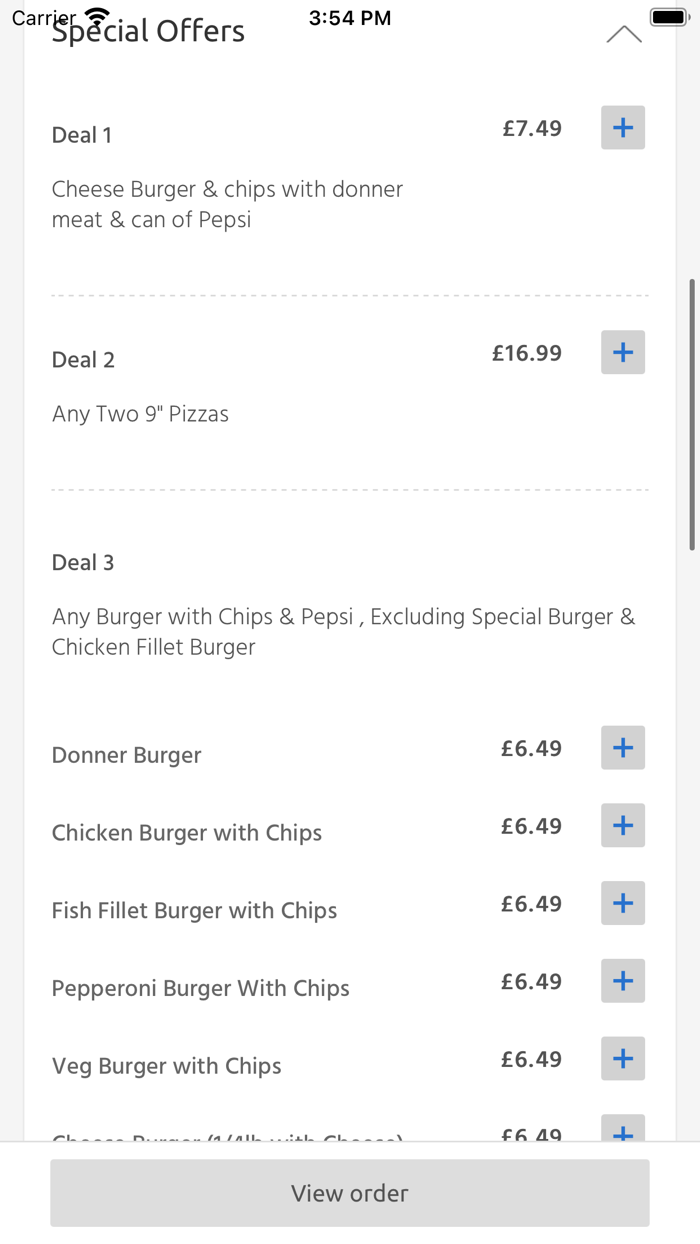700x1244 pixels.
Task: Add Deal 2 Any Two 9" Pizzas
Action: (x=622, y=352)
